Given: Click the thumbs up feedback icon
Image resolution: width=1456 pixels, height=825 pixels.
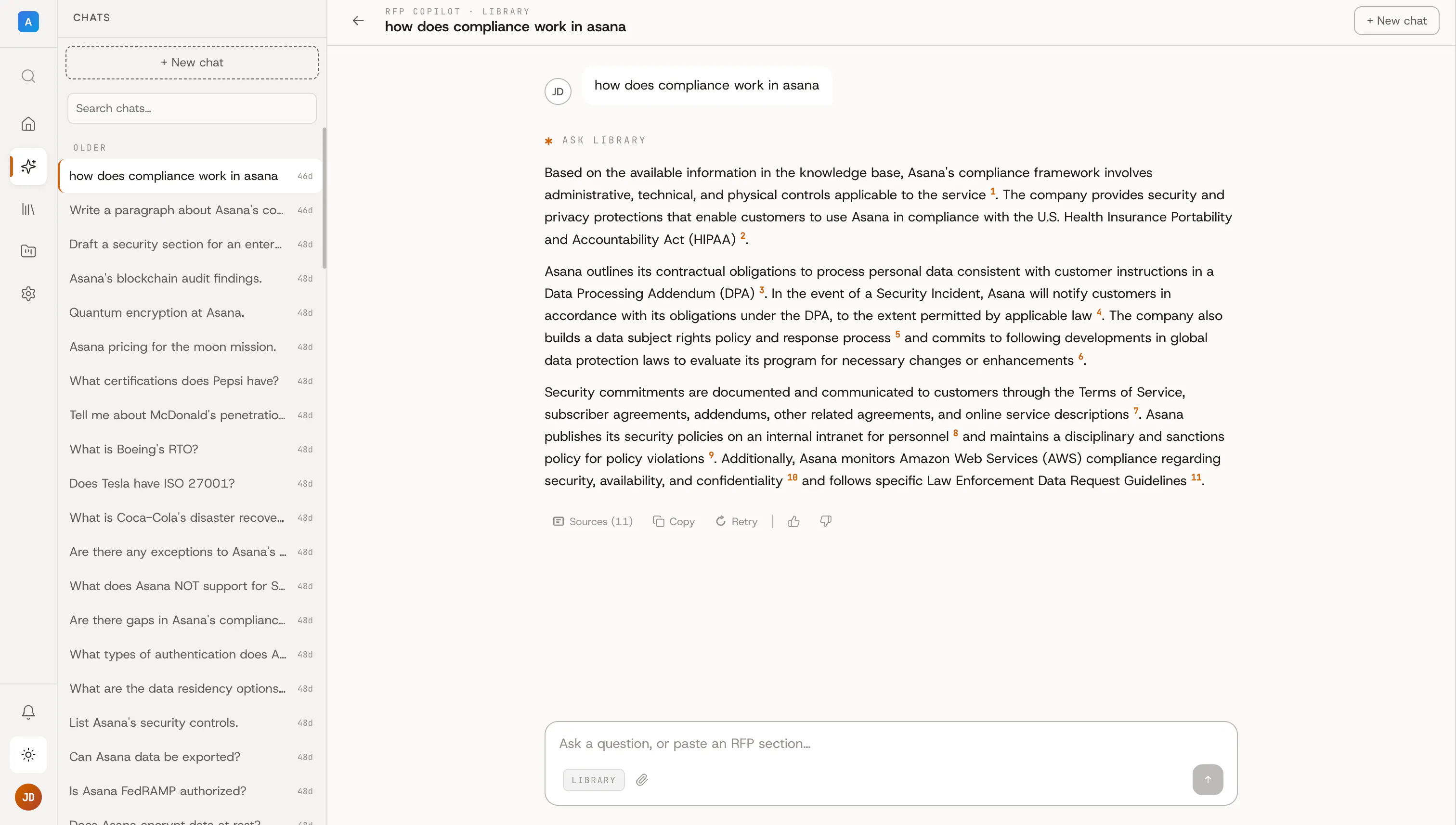Looking at the screenshot, I should click(793, 521).
